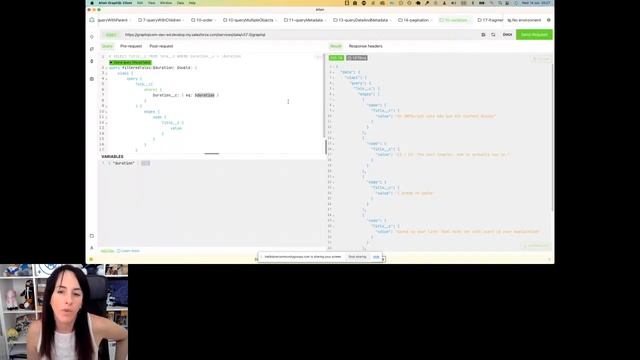The image size is (640, 360).
Task: Click the bottommost left sidebar icon
Action: 92,248
